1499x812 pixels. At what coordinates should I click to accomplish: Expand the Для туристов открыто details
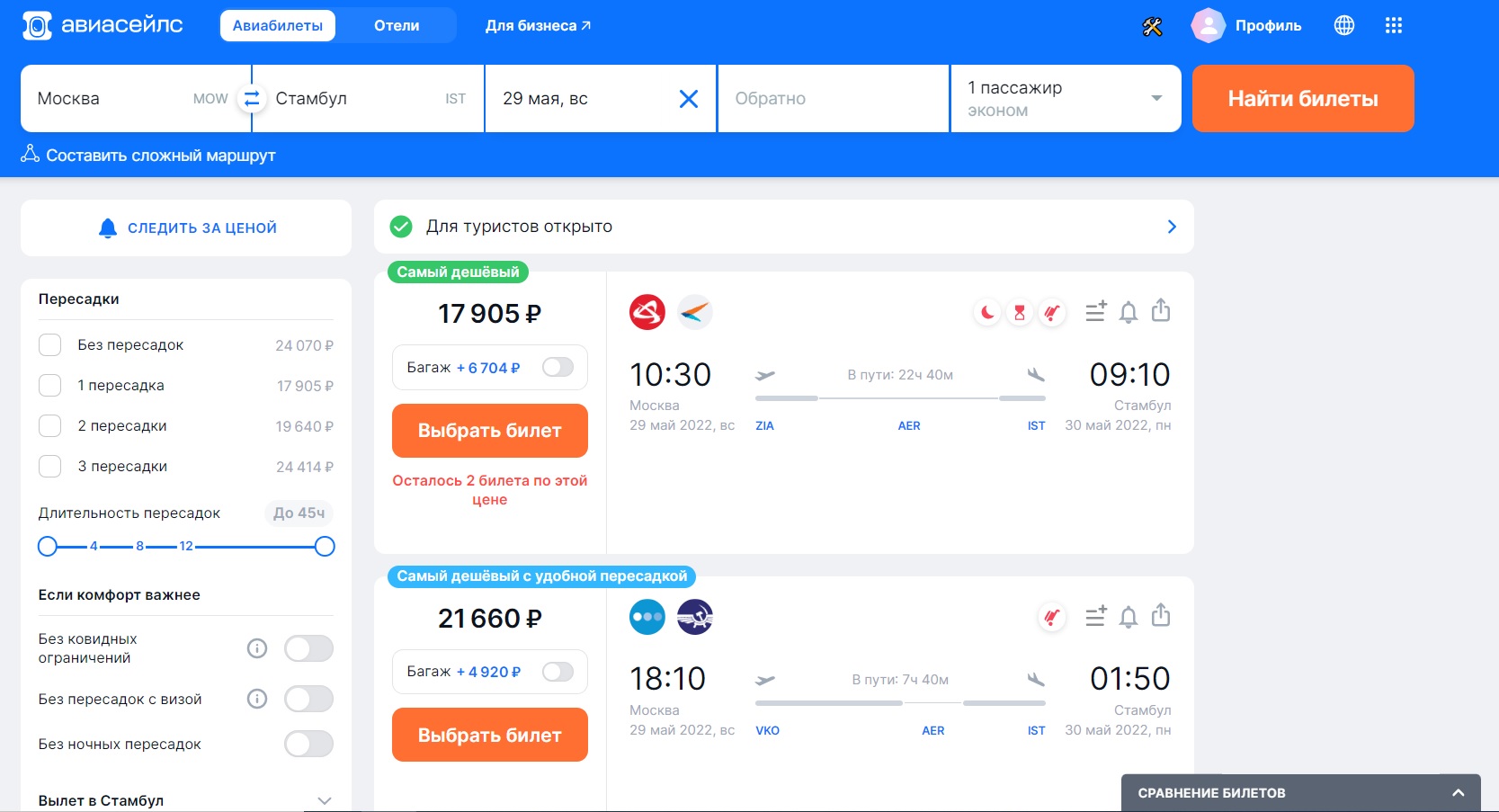1172,227
